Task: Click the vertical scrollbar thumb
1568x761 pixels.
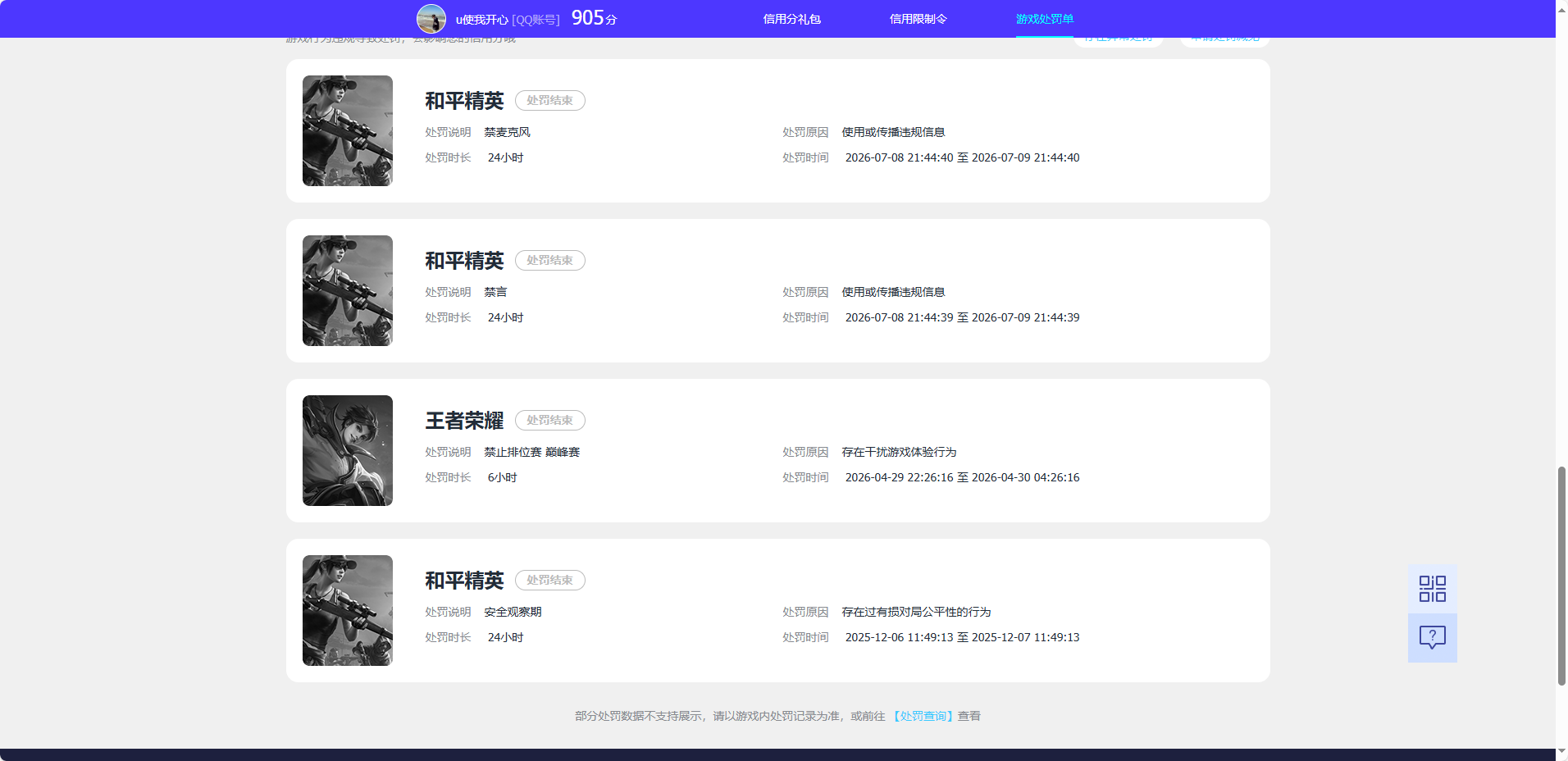Action: 1561,576
